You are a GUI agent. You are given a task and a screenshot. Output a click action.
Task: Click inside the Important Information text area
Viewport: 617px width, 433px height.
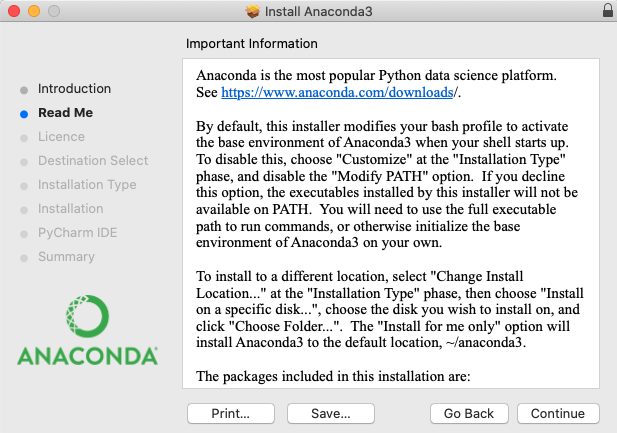coord(391,224)
